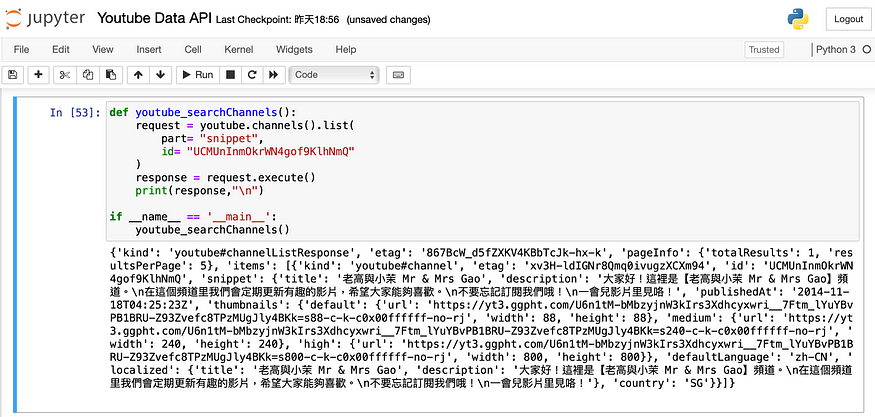Image resolution: width=875 pixels, height=417 pixels.
Task: Click the kernel idle indicator circle
Action: 867,50
